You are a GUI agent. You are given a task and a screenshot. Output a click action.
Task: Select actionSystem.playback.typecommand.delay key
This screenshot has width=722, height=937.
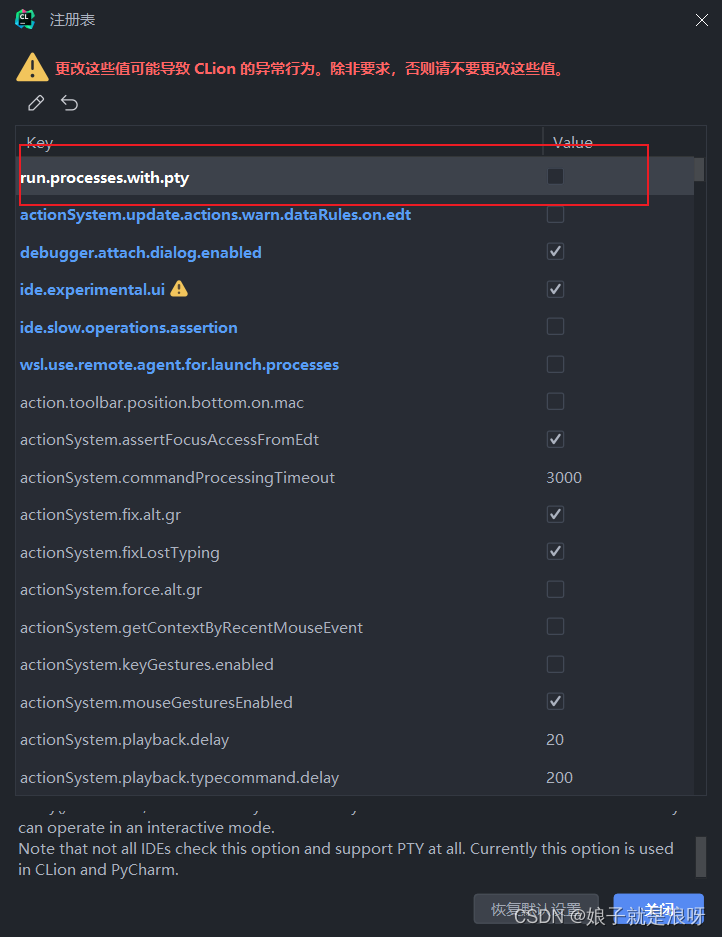179,777
